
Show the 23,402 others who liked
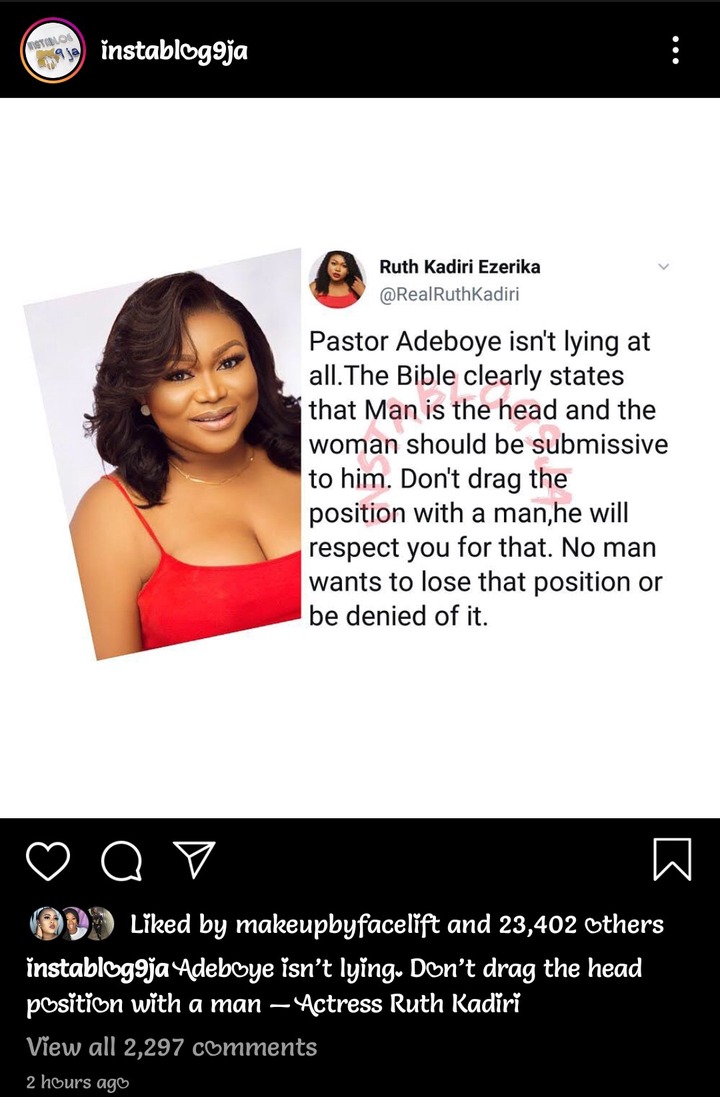[x=581, y=925]
